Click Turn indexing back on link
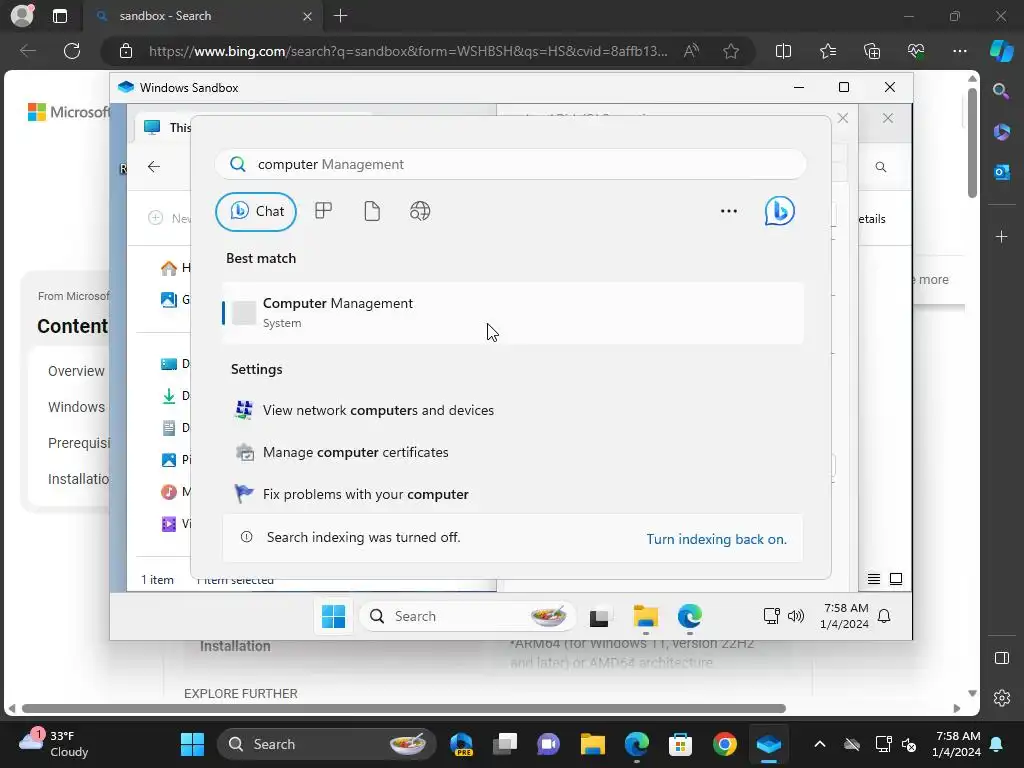The width and height of the screenshot is (1024, 768). (716, 539)
